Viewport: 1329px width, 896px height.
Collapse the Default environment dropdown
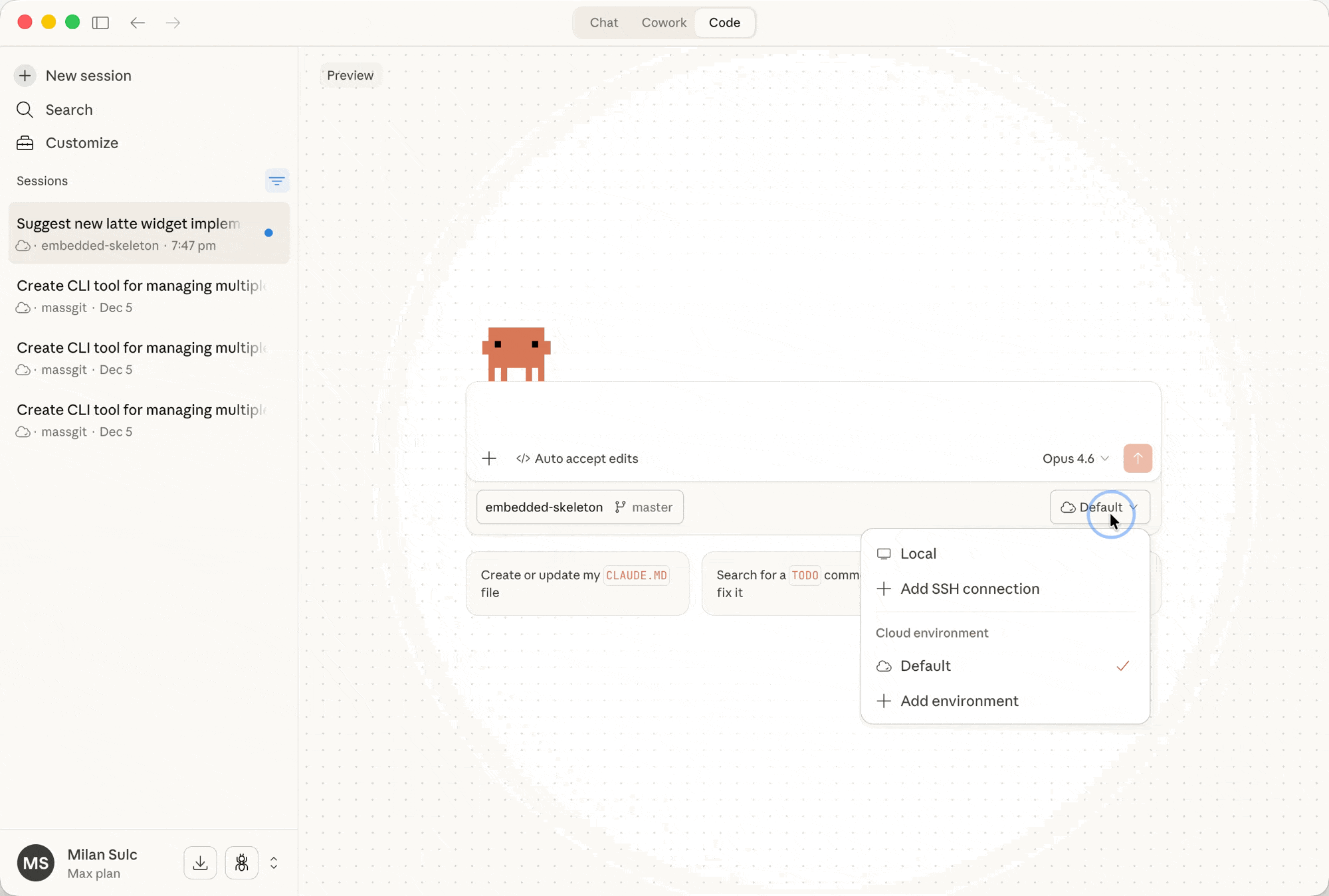pyautogui.click(x=1099, y=507)
